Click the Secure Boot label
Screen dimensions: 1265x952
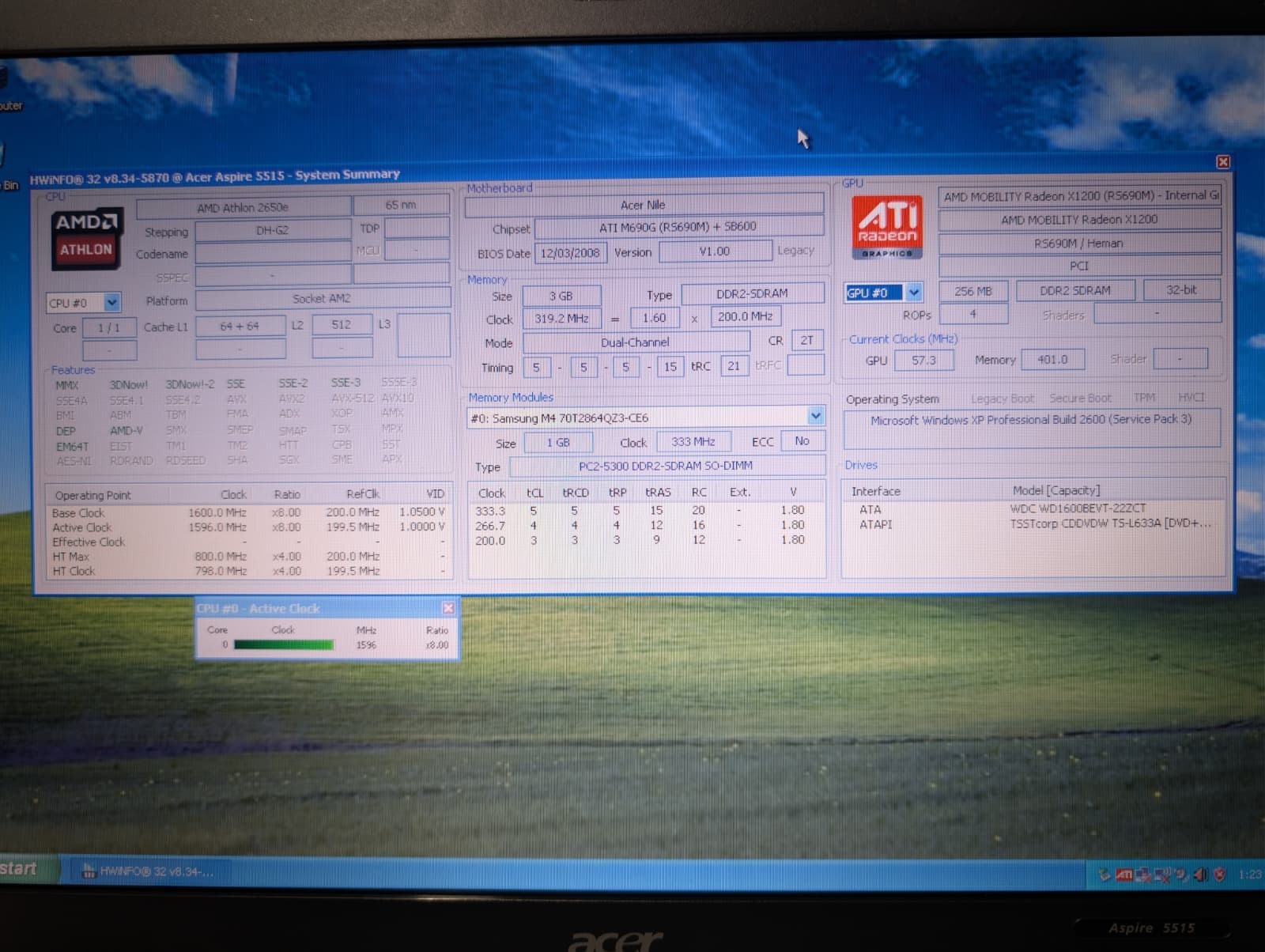pyautogui.click(x=1080, y=398)
